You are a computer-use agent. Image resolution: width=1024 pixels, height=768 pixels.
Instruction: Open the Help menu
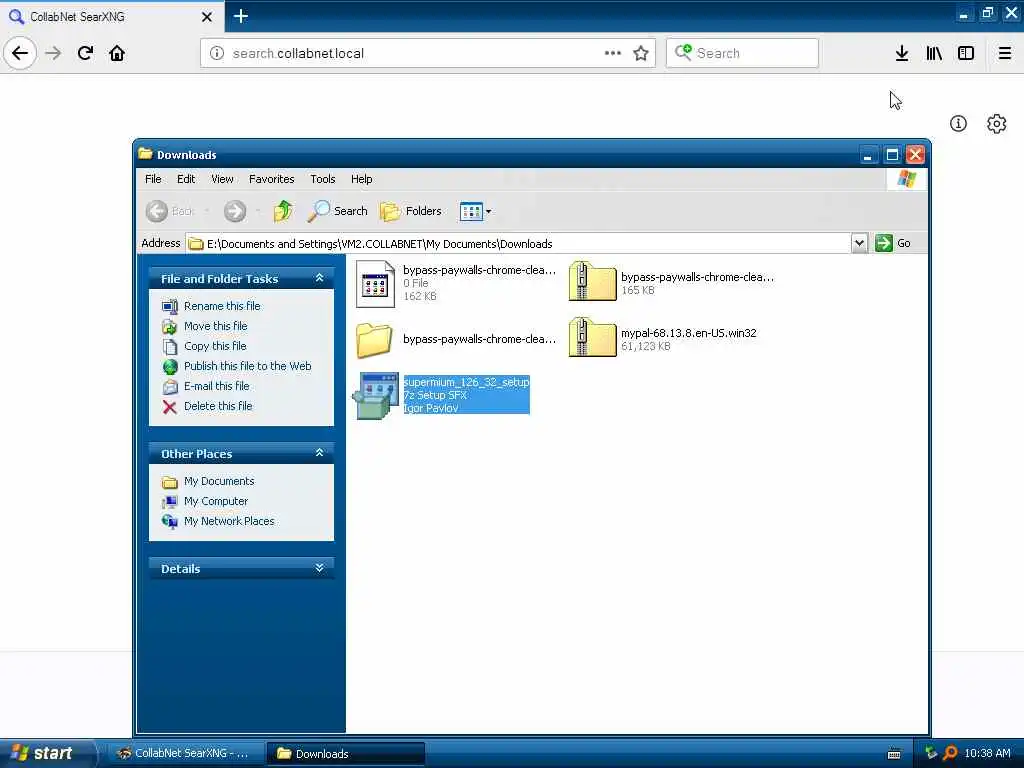pos(361,179)
